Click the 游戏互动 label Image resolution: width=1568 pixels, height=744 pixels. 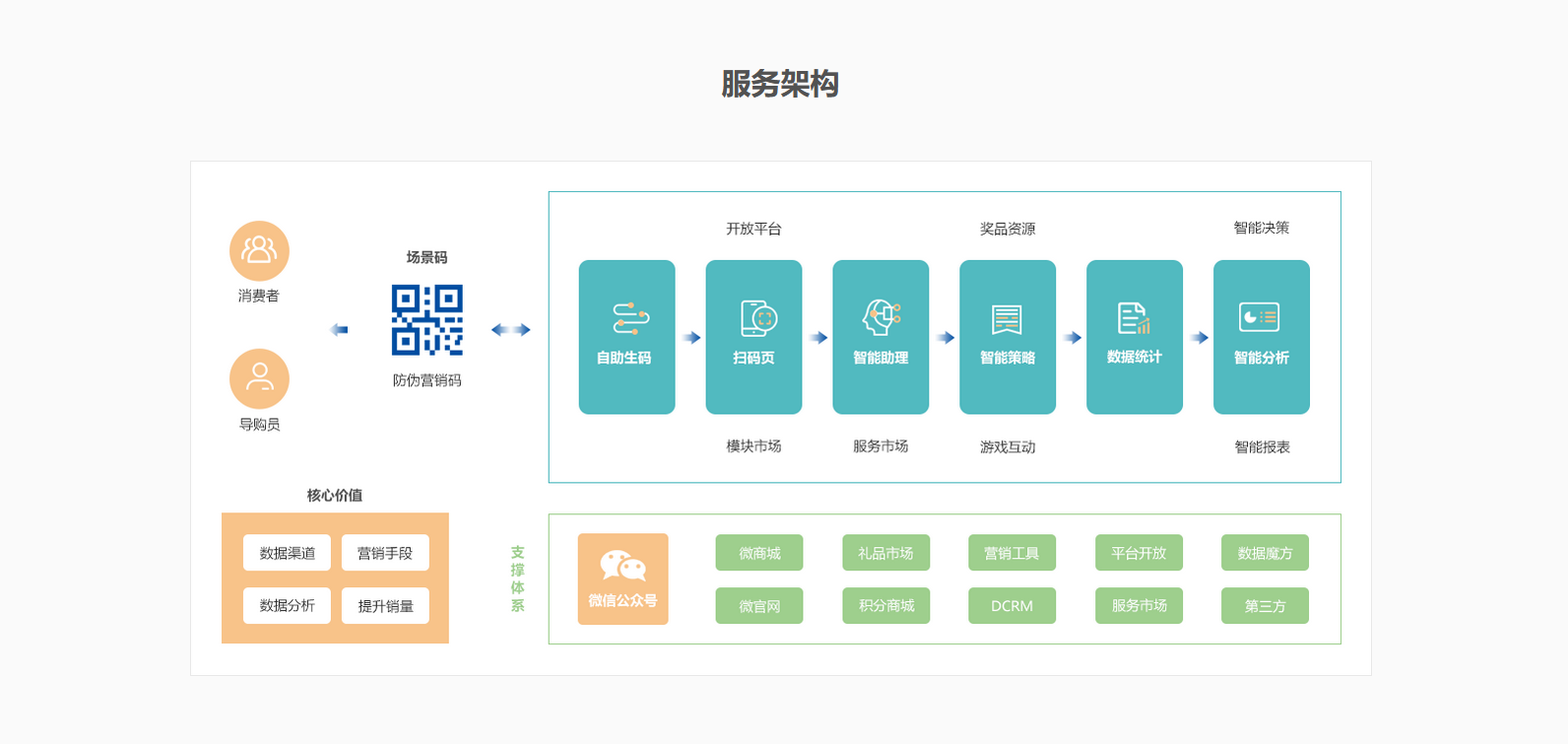click(1008, 447)
